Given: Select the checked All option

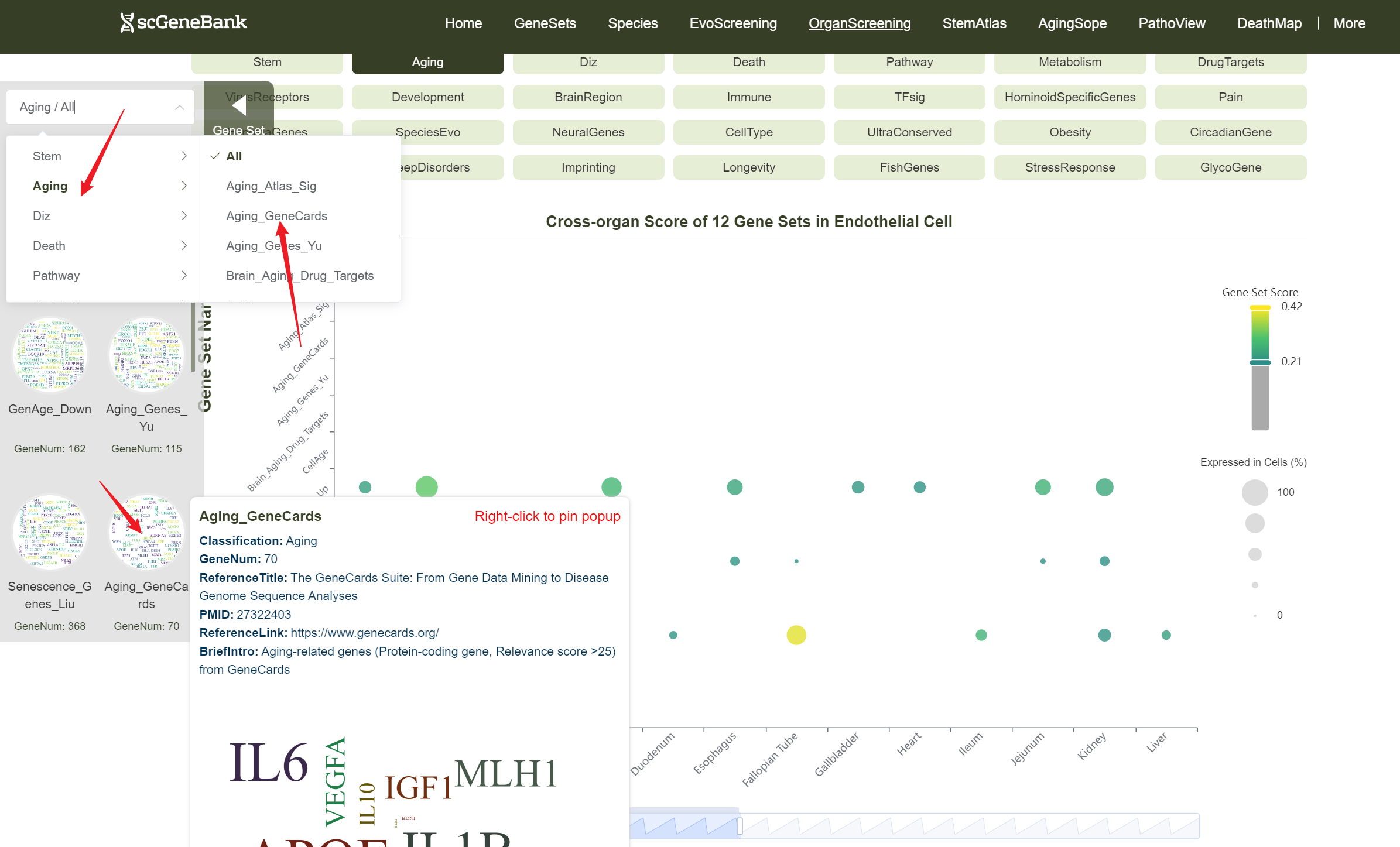Looking at the screenshot, I should (234, 156).
